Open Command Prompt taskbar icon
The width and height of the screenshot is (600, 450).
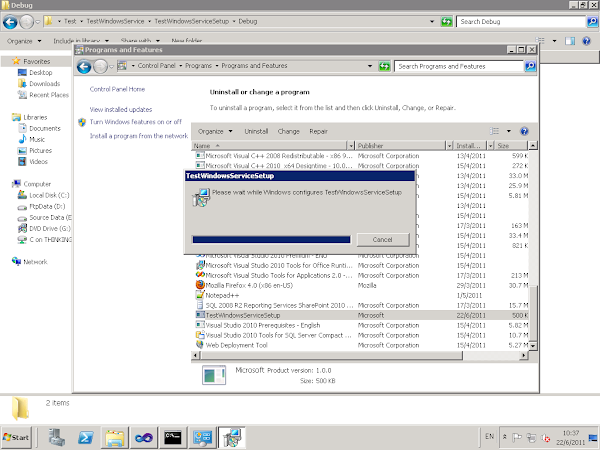173,437
